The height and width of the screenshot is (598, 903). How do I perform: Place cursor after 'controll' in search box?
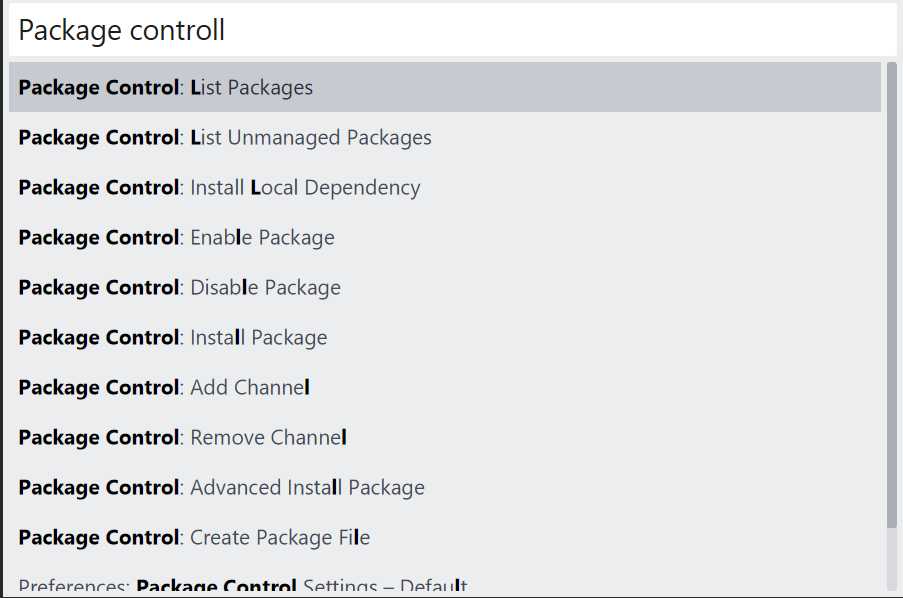(x=227, y=31)
